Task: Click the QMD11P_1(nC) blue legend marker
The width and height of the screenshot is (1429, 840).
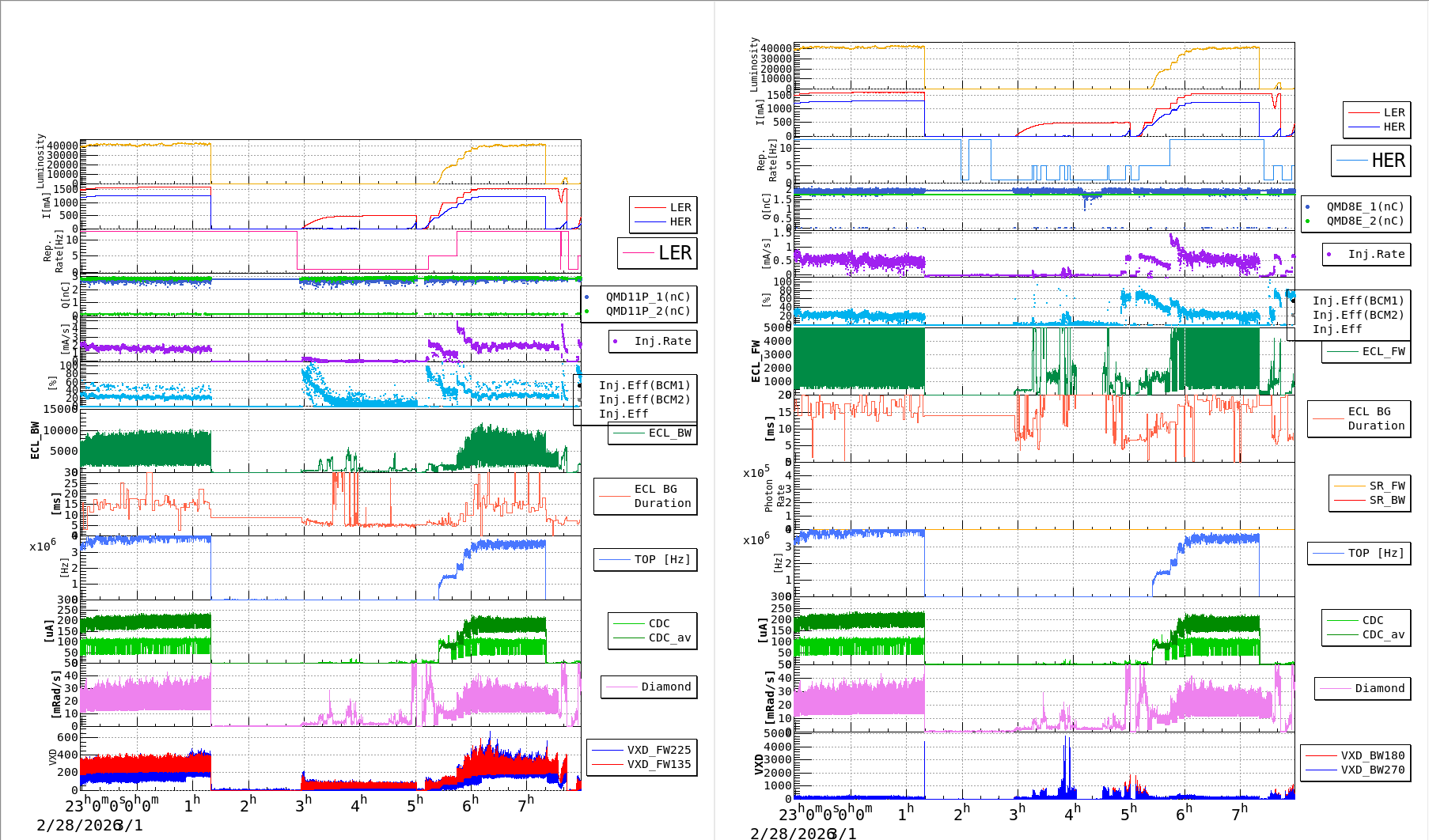Action: 586,297
